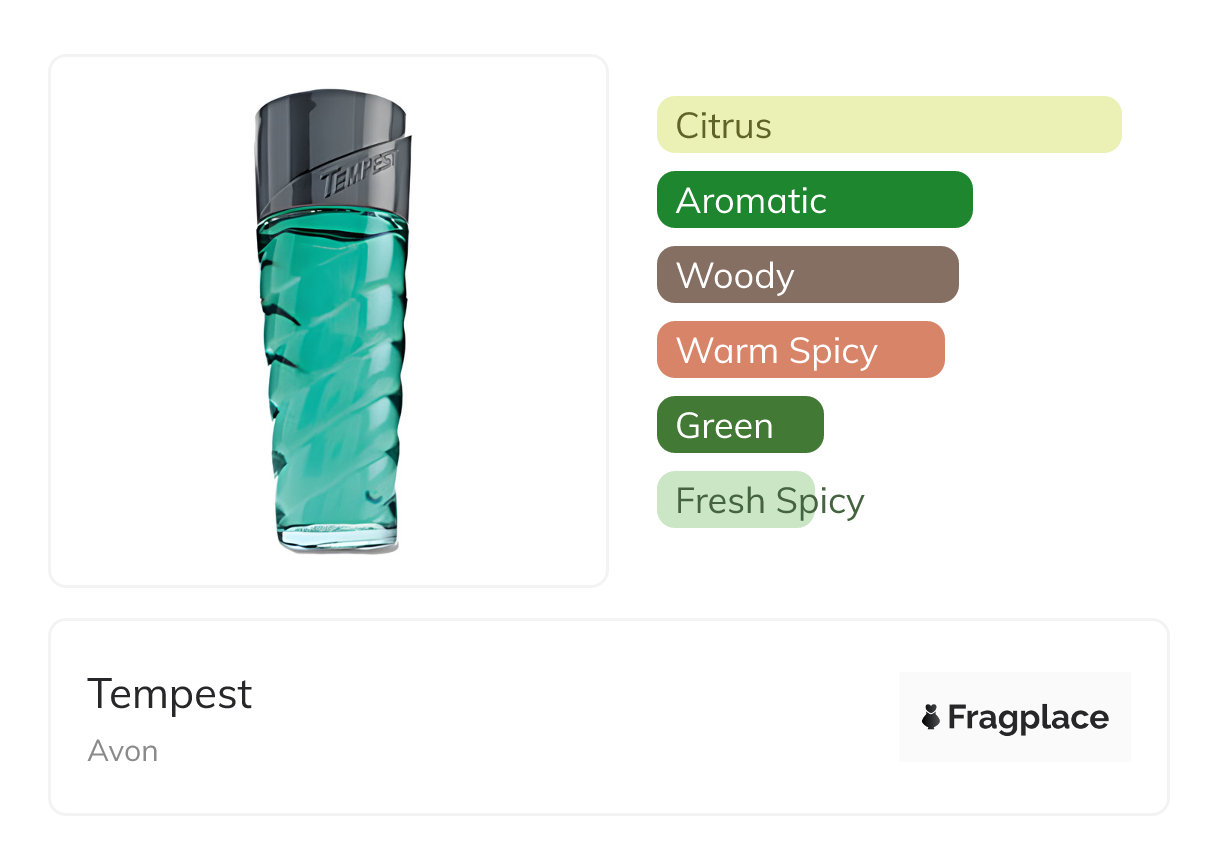Click the Fragplace wordmark text
Screen dimensions: 1218x864
1028,718
